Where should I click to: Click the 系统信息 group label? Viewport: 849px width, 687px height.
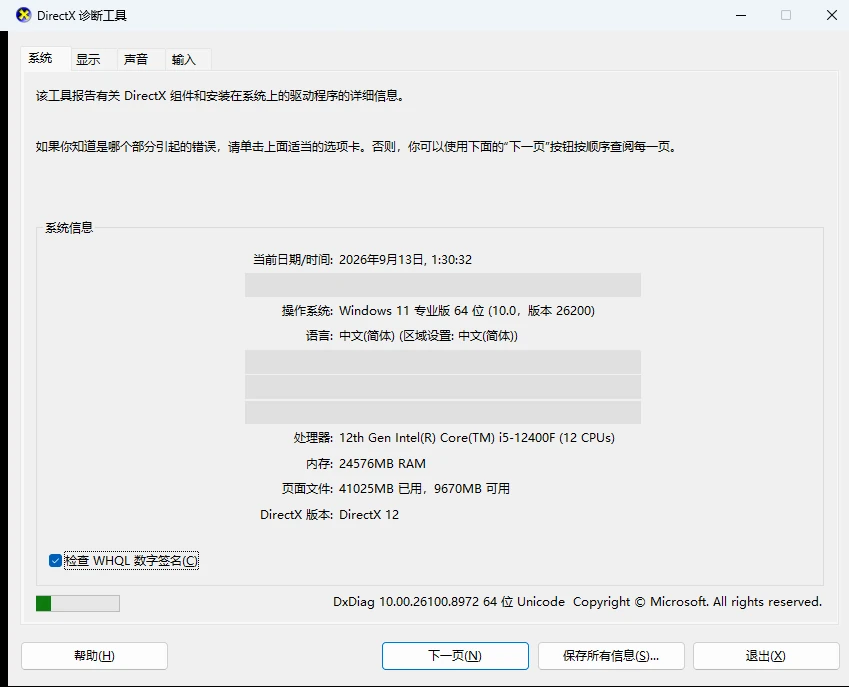coord(69,228)
